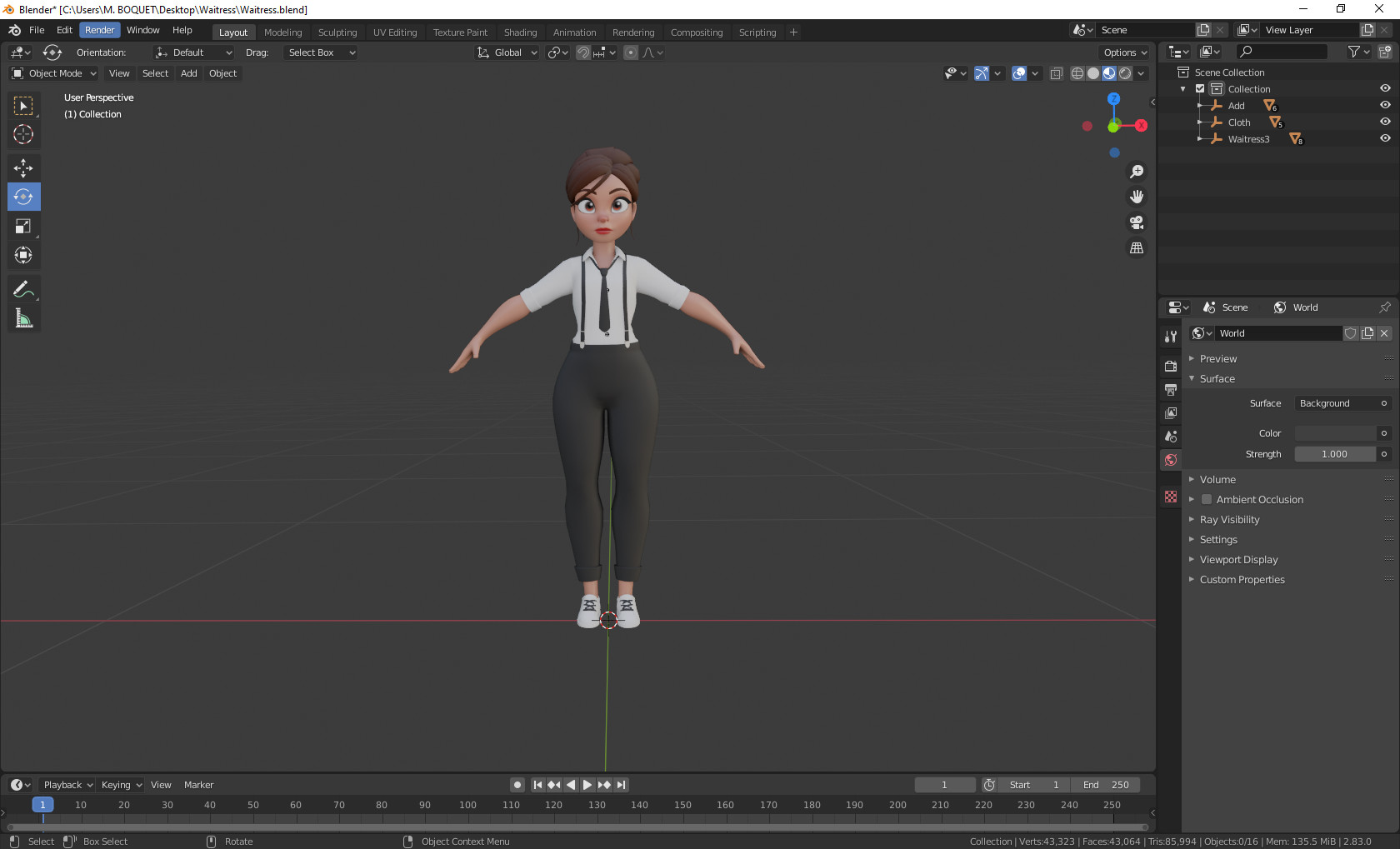
Task: Select the Move tool in the toolbar
Action: 23,167
